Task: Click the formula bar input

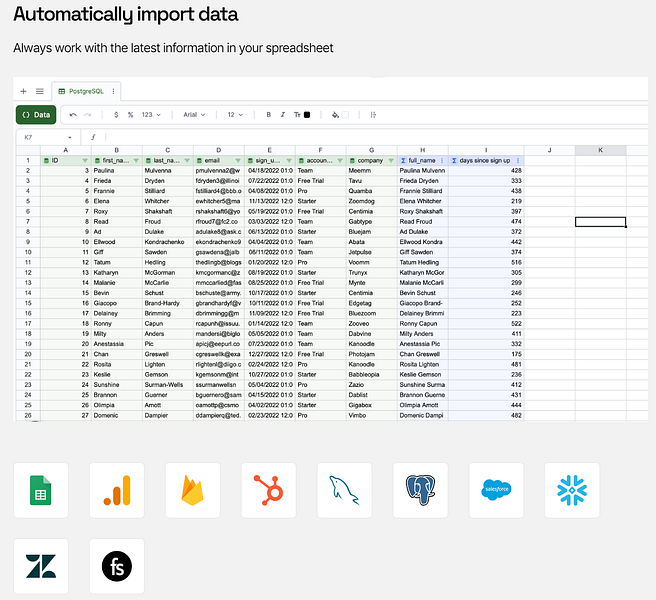Action: [x=377, y=137]
